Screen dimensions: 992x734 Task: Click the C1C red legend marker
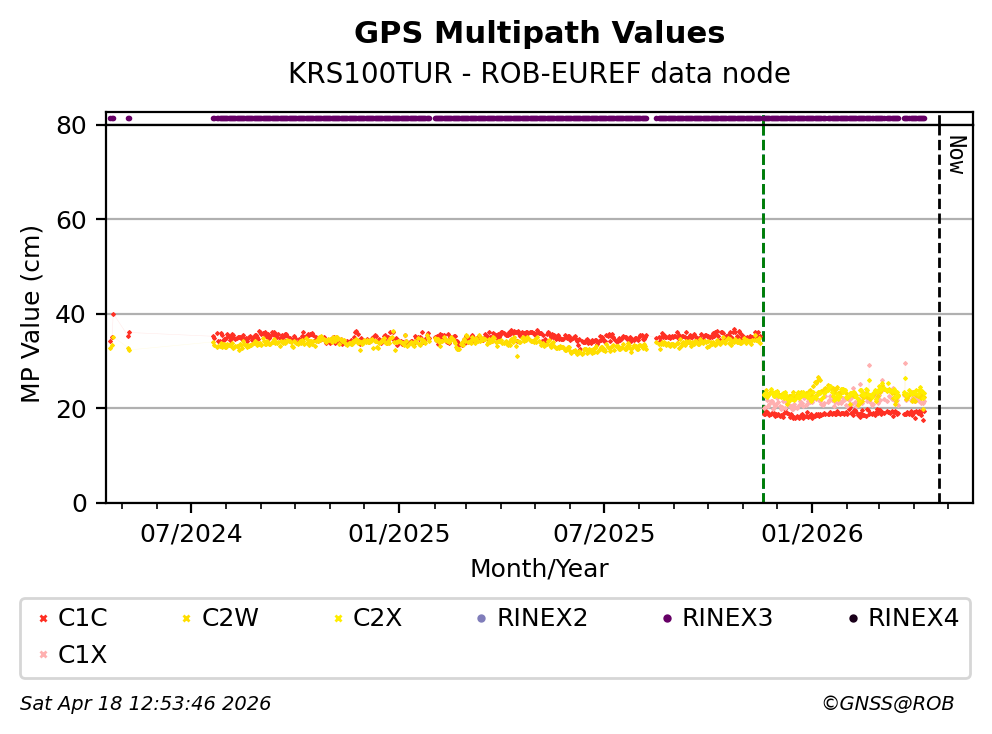pyautogui.click(x=42, y=618)
